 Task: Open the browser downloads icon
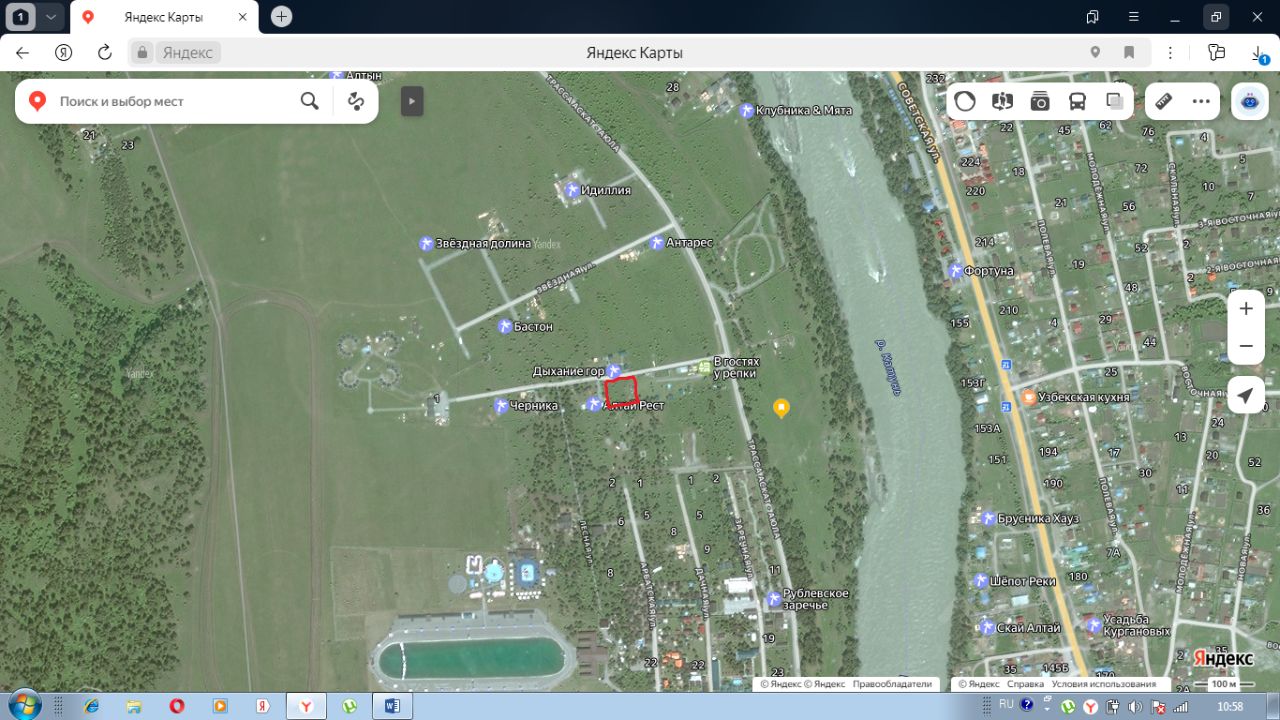click(x=1259, y=53)
